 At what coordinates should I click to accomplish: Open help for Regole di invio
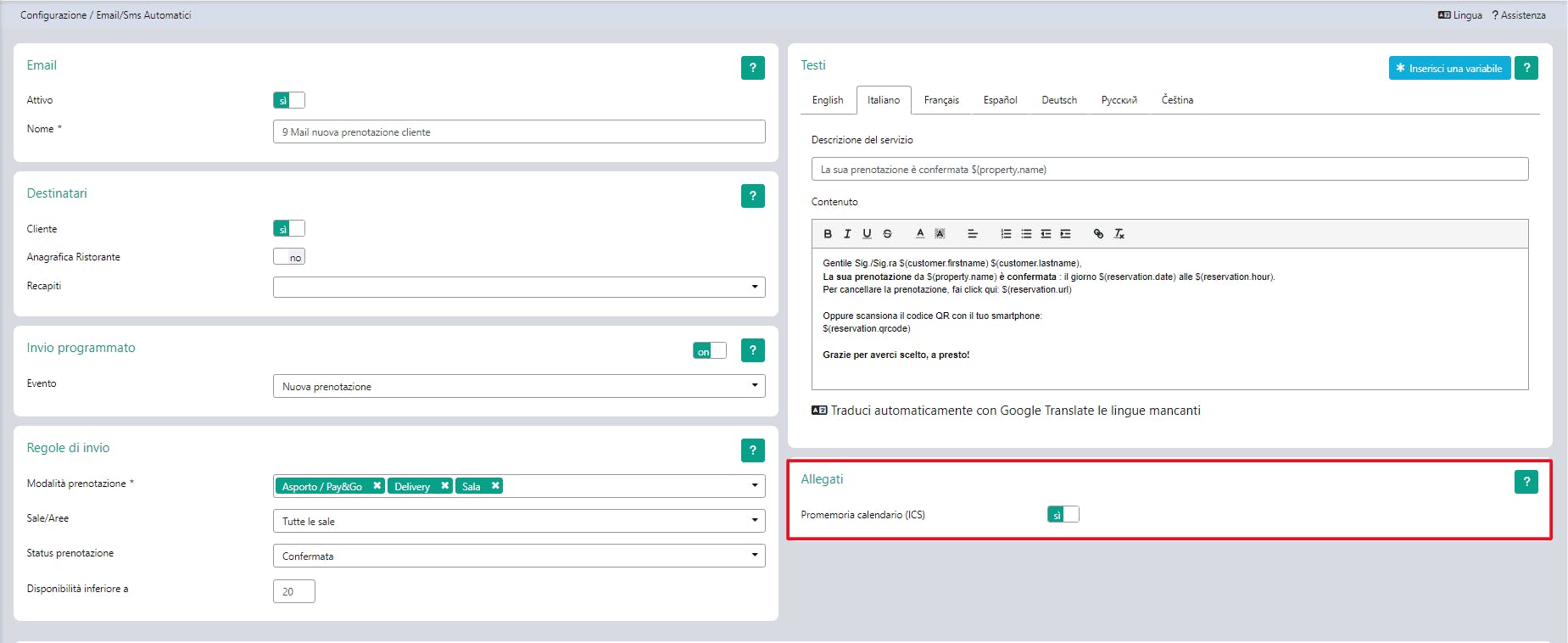click(753, 450)
